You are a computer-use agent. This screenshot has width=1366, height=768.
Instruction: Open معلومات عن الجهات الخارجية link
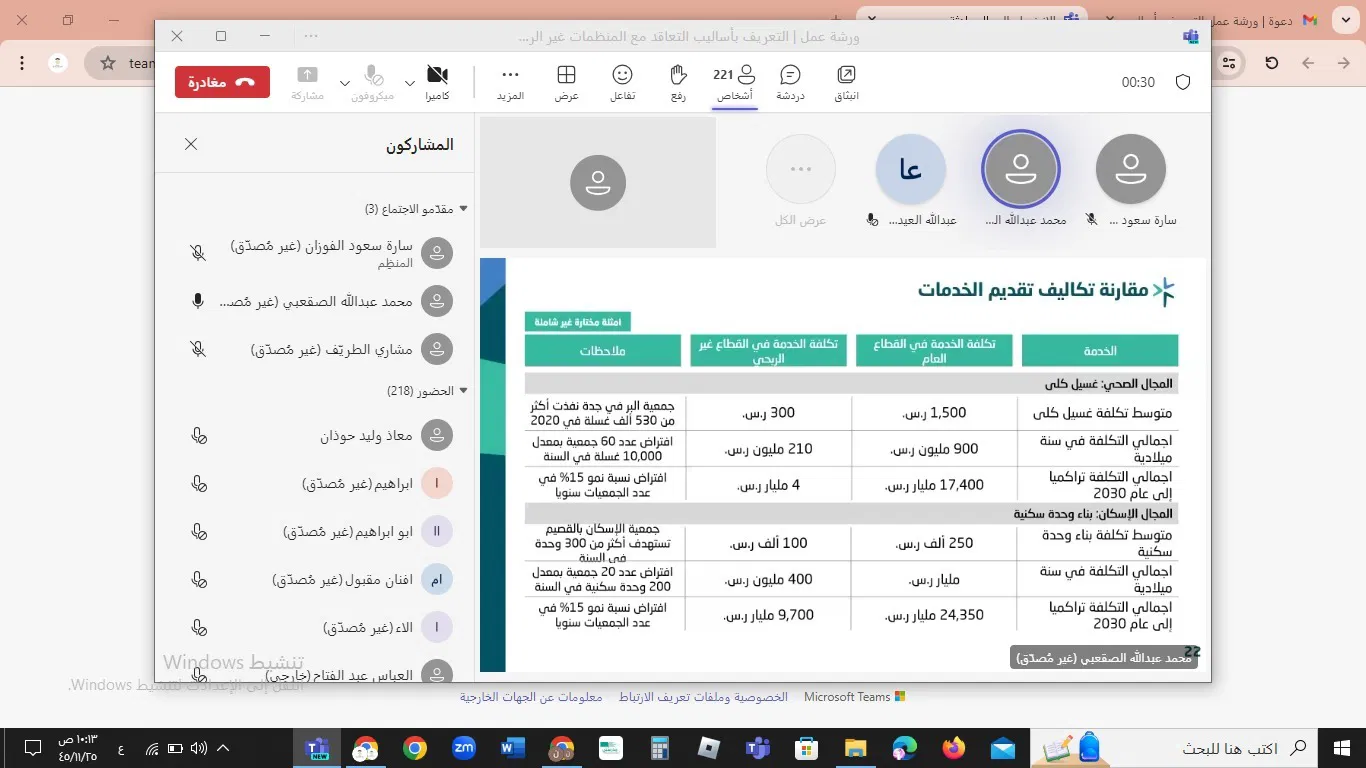531,697
